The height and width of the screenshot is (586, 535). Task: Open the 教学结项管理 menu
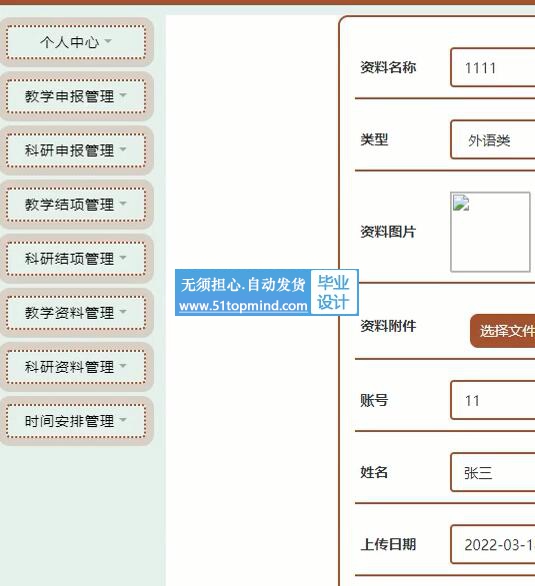pos(76,204)
